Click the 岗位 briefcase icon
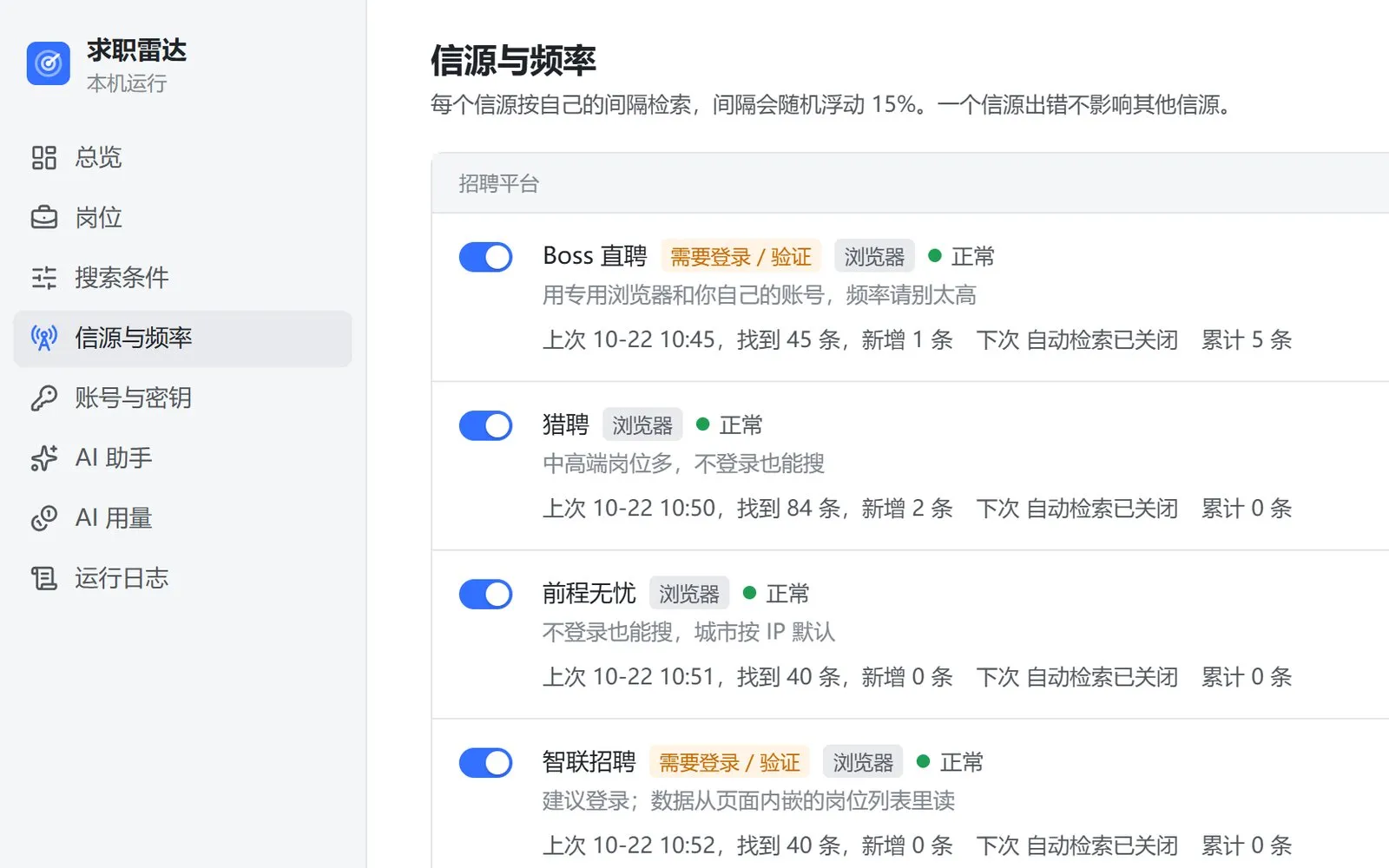This screenshot has width=1389, height=868. [44, 217]
